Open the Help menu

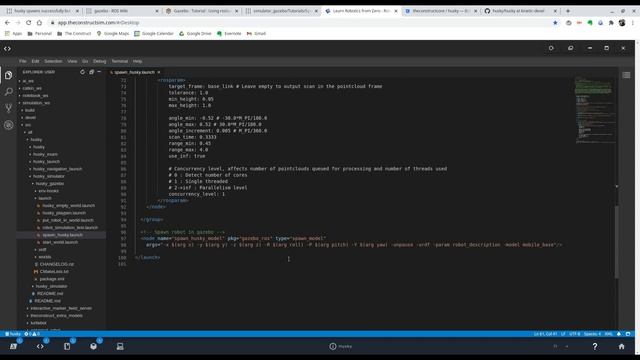[138, 61]
